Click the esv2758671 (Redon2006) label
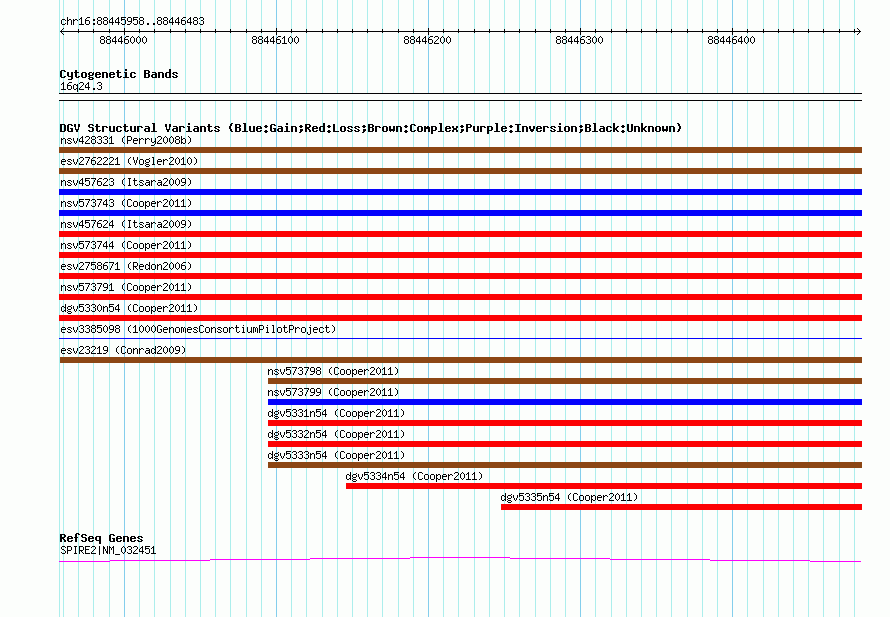Viewport: 890px width, 617px height. point(126,266)
